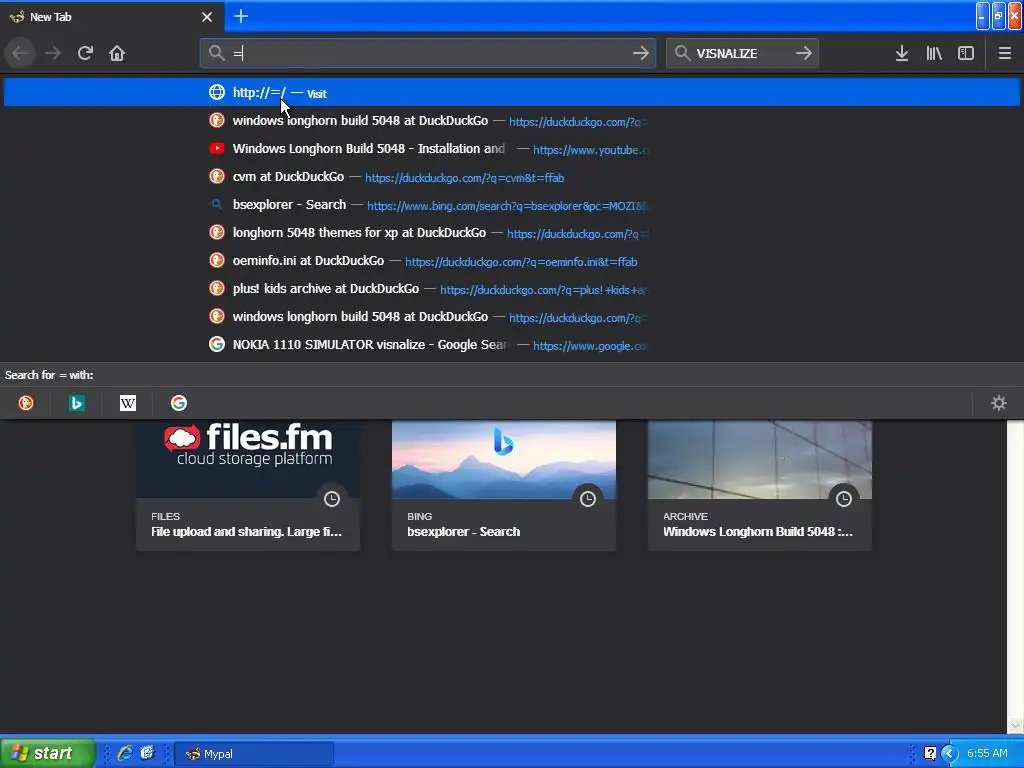1024x768 pixels.
Task: Click the Mypal taskbar button
Action: click(x=254, y=754)
